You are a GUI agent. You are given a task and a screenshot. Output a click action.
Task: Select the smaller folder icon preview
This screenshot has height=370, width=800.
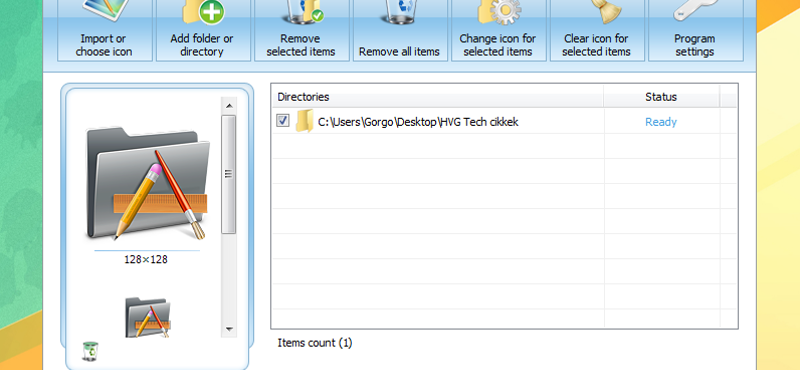147,317
